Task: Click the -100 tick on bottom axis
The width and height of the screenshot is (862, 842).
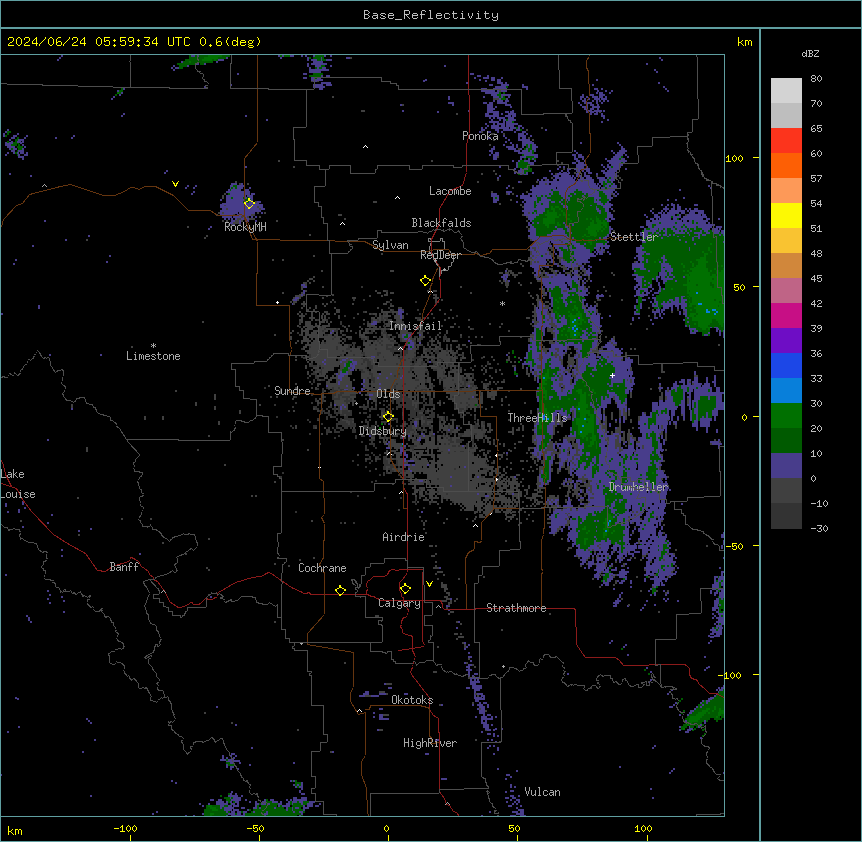Action: pos(125,828)
